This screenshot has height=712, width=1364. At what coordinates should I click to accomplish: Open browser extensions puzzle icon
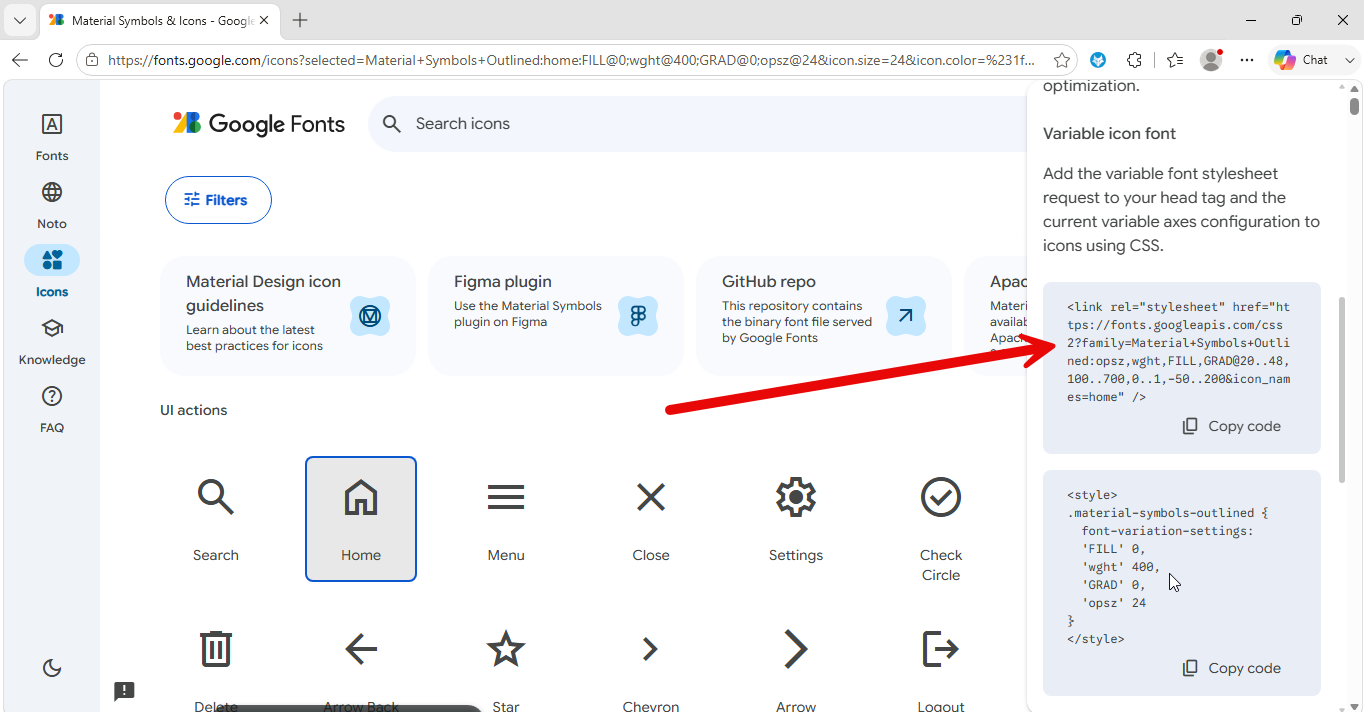point(1134,60)
